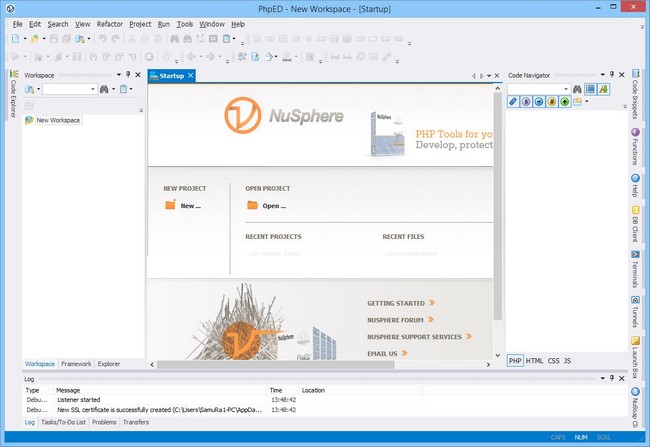Open the NuSoap Client side panel
The height and width of the screenshot is (447, 650).
click(x=635, y=407)
